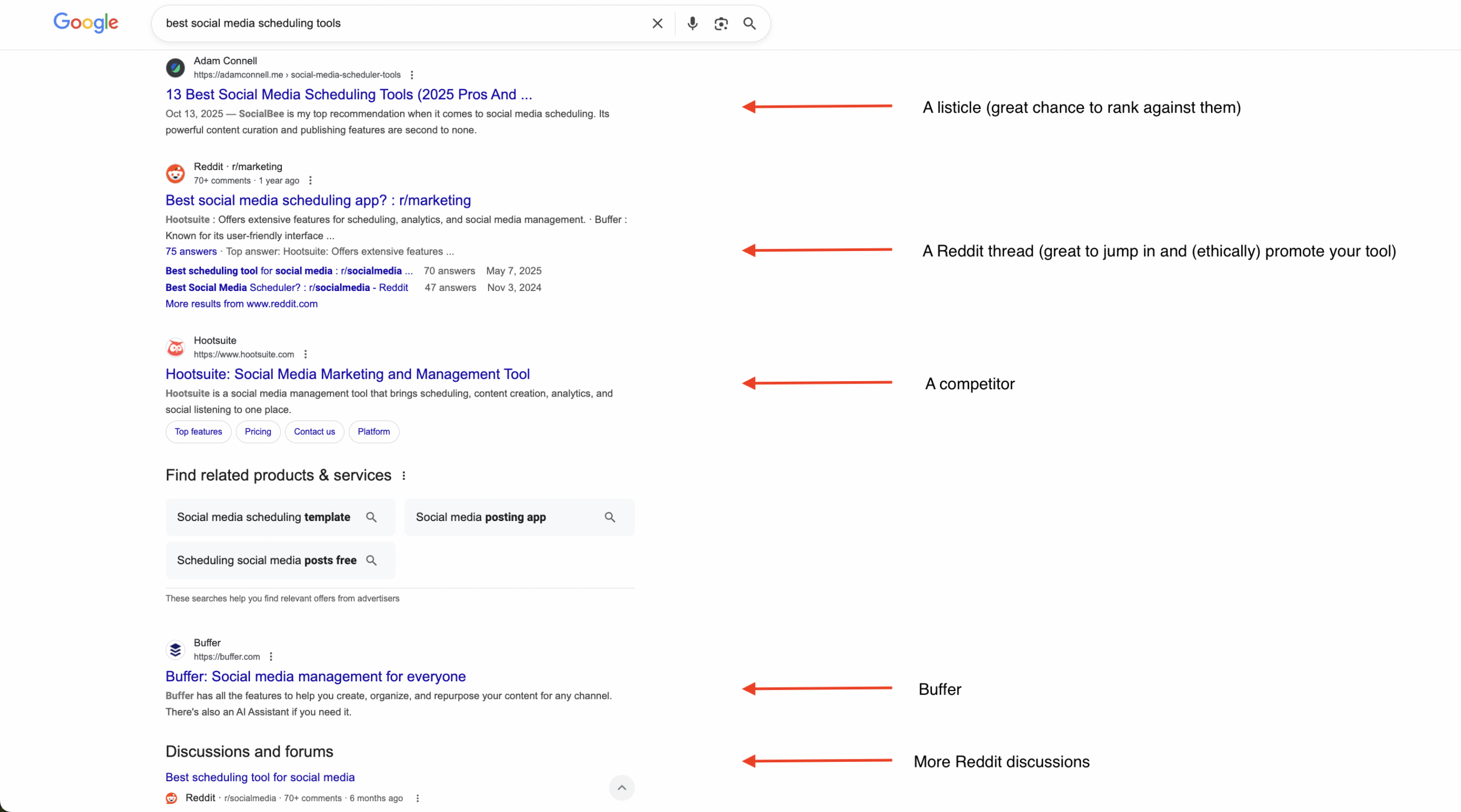The width and height of the screenshot is (1461, 812).
Task: Collapse the Discussions and forums result chevron
Action: coord(621,787)
